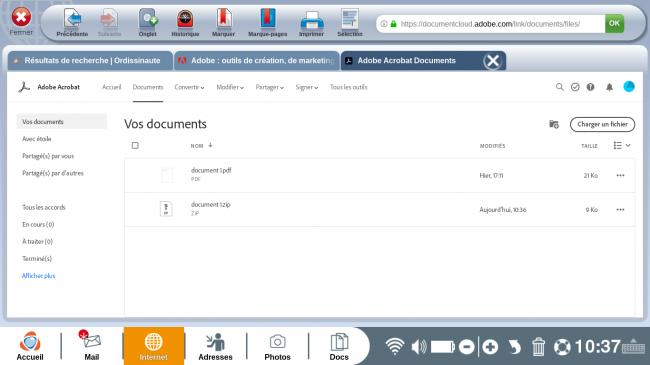This screenshot has width=650, height=365.
Task: Close the Adobe Acrobat Documents tab
Action: click(493, 61)
